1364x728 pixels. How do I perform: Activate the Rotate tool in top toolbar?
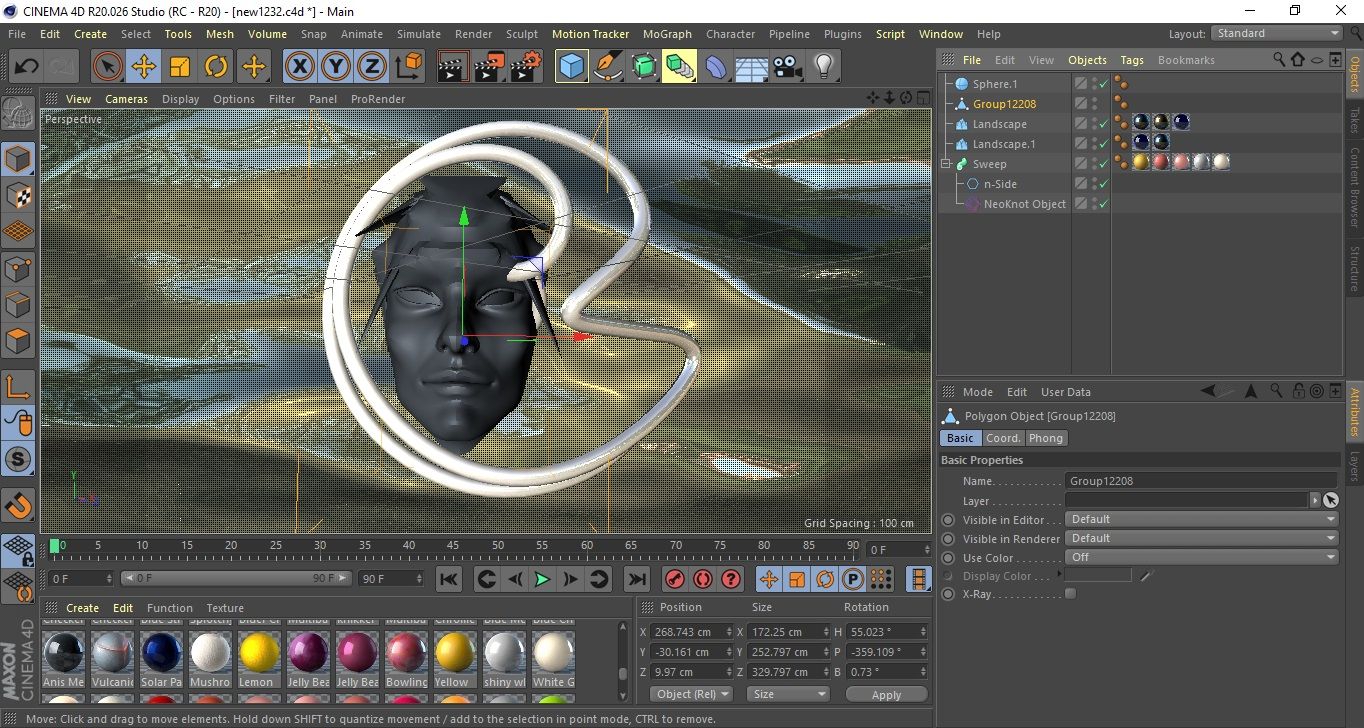point(216,67)
